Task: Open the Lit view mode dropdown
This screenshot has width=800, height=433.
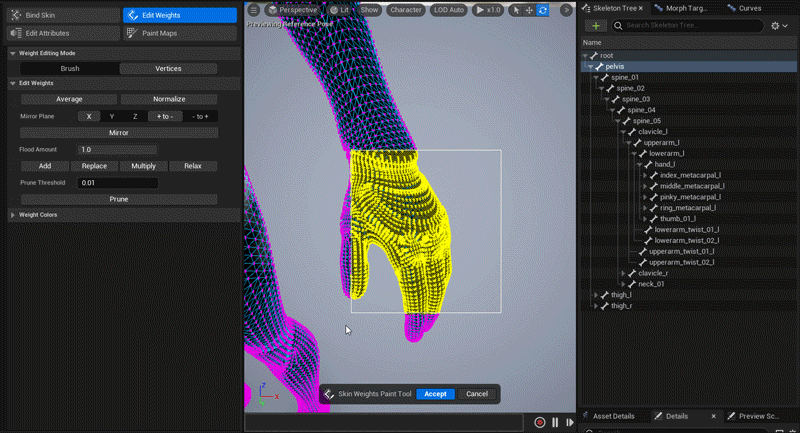Action: tap(339, 10)
